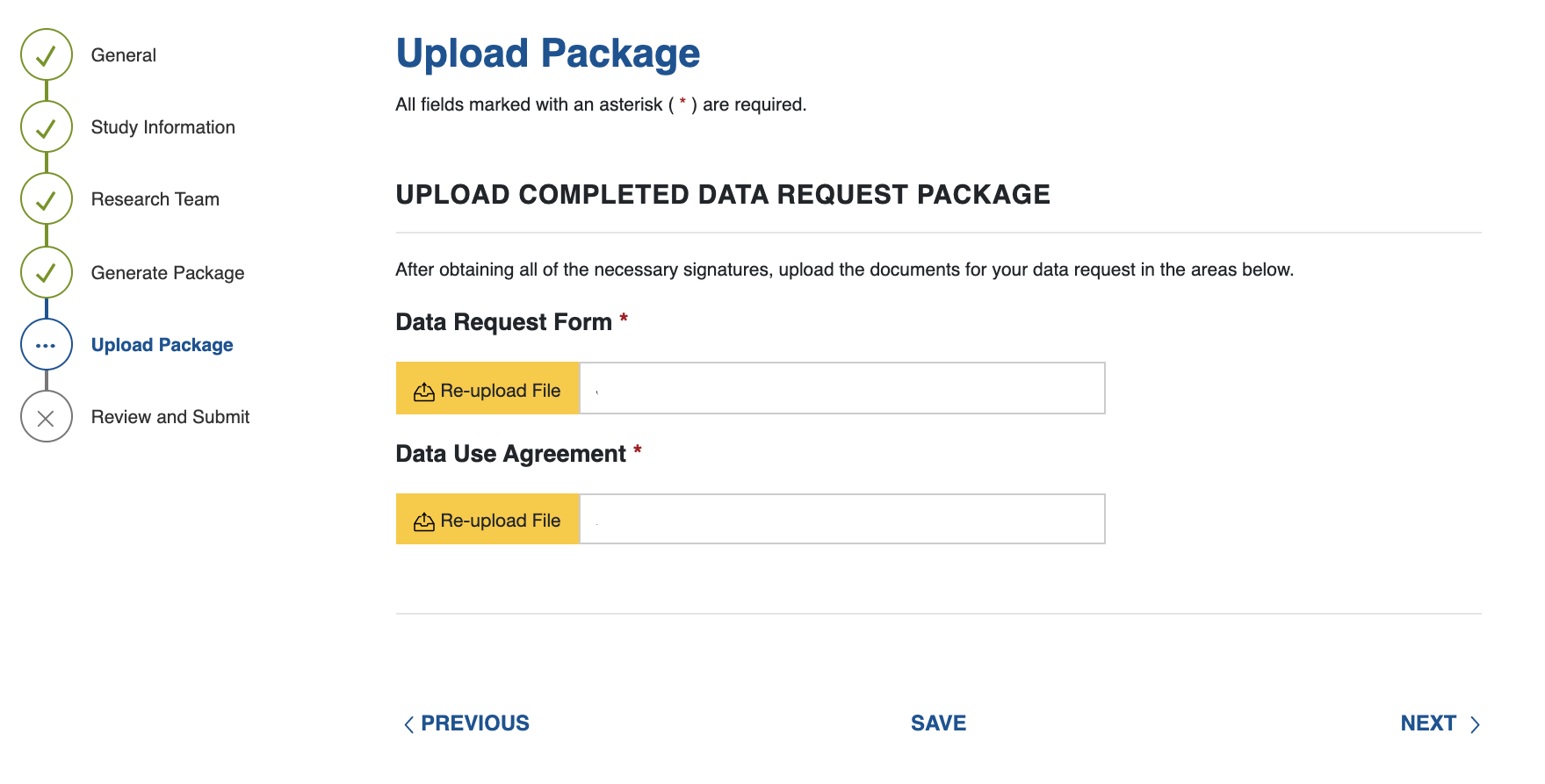The height and width of the screenshot is (784, 1545).
Task: Click upload icon for Data Request Form
Action: (x=424, y=392)
